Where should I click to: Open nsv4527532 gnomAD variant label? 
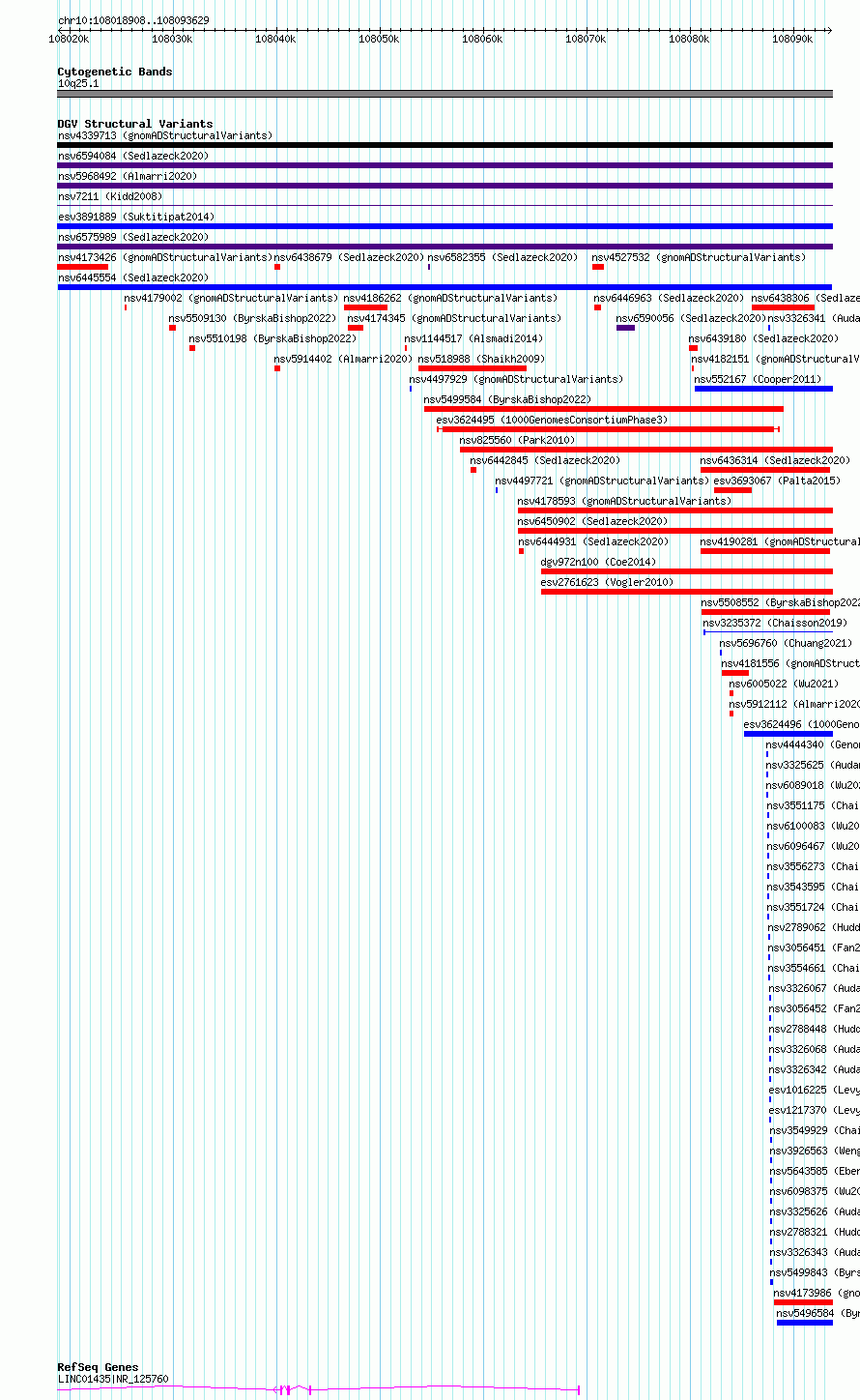click(x=699, y=257)
